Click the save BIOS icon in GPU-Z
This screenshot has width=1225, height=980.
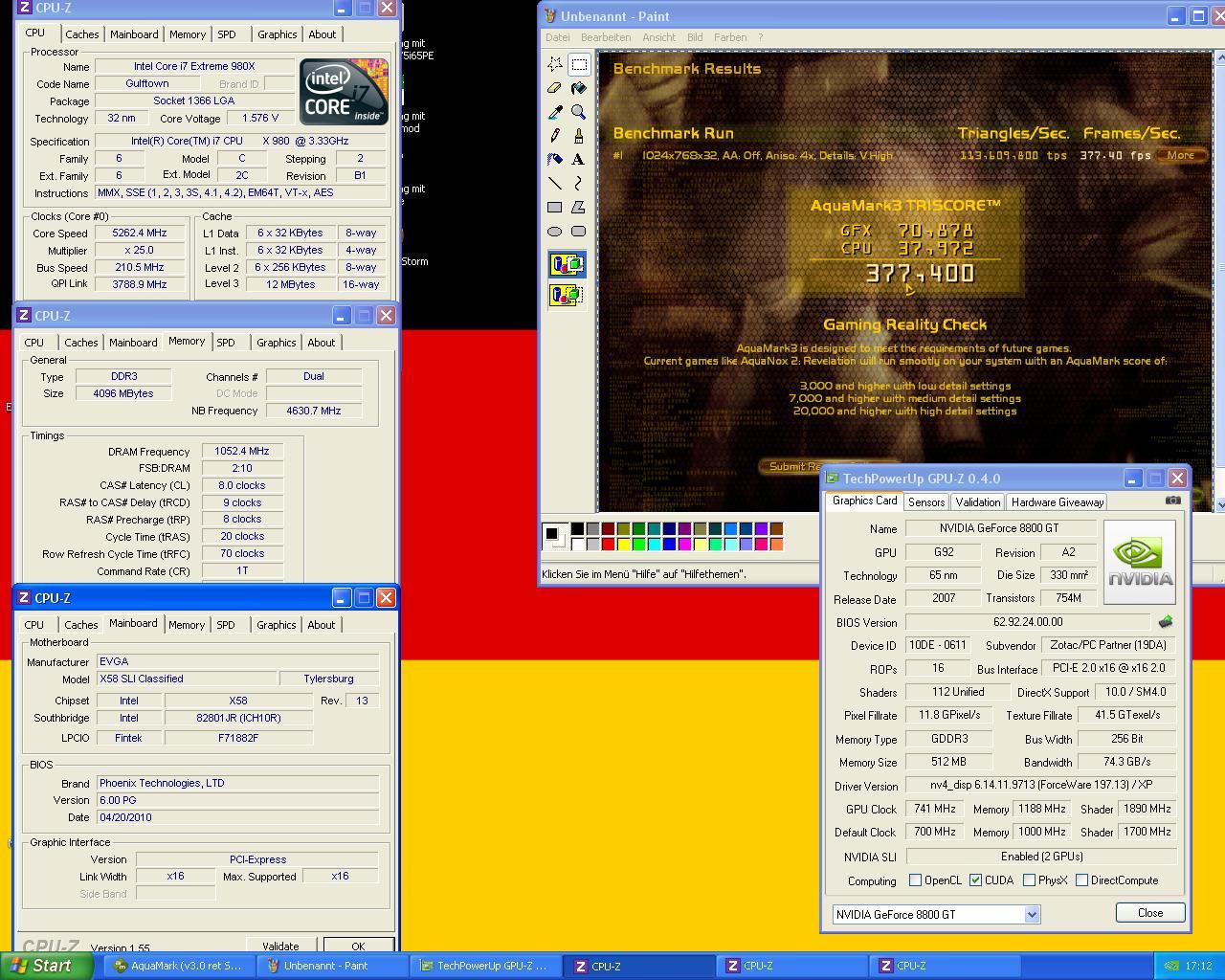1165,622
